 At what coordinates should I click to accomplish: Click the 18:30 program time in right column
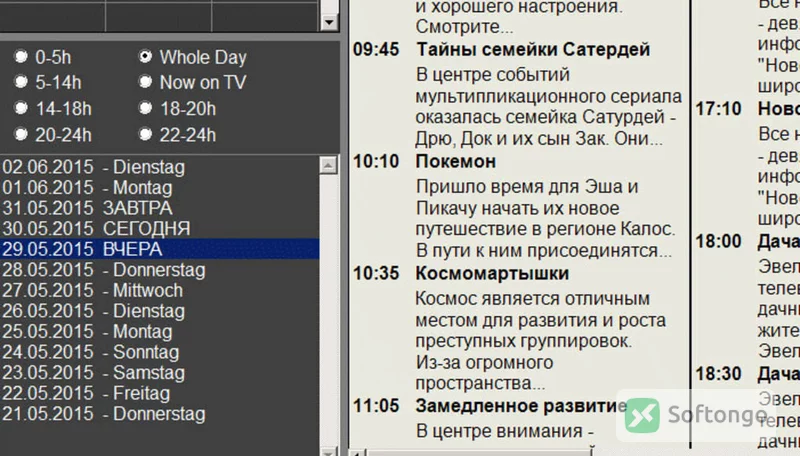(x=718, y=373)
